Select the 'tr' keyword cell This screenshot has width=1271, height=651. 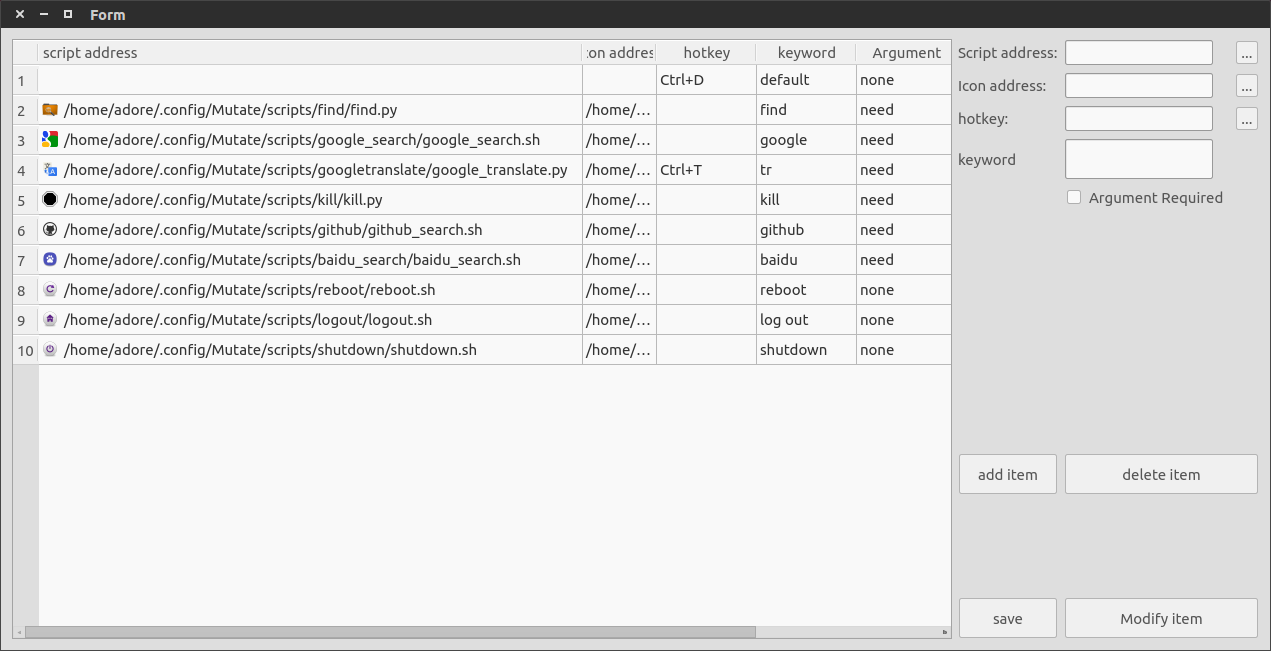(806, 170)
